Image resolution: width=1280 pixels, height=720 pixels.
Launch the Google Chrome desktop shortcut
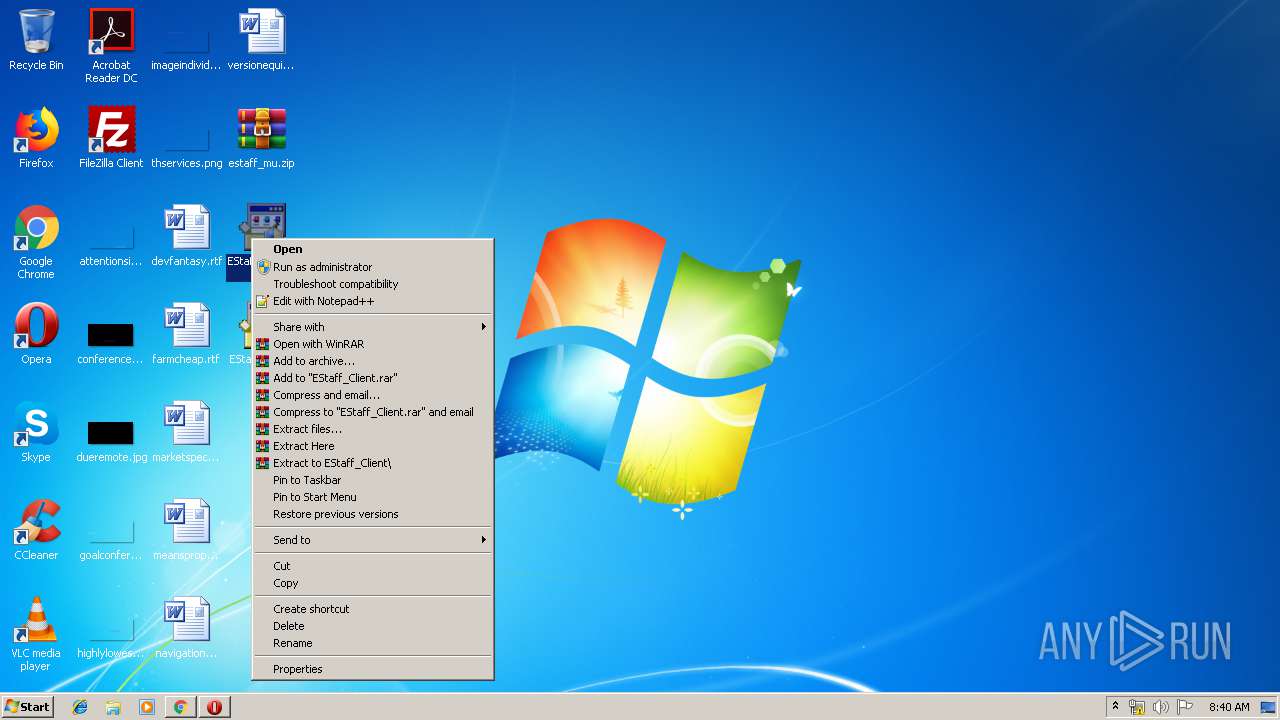[36, 242]
